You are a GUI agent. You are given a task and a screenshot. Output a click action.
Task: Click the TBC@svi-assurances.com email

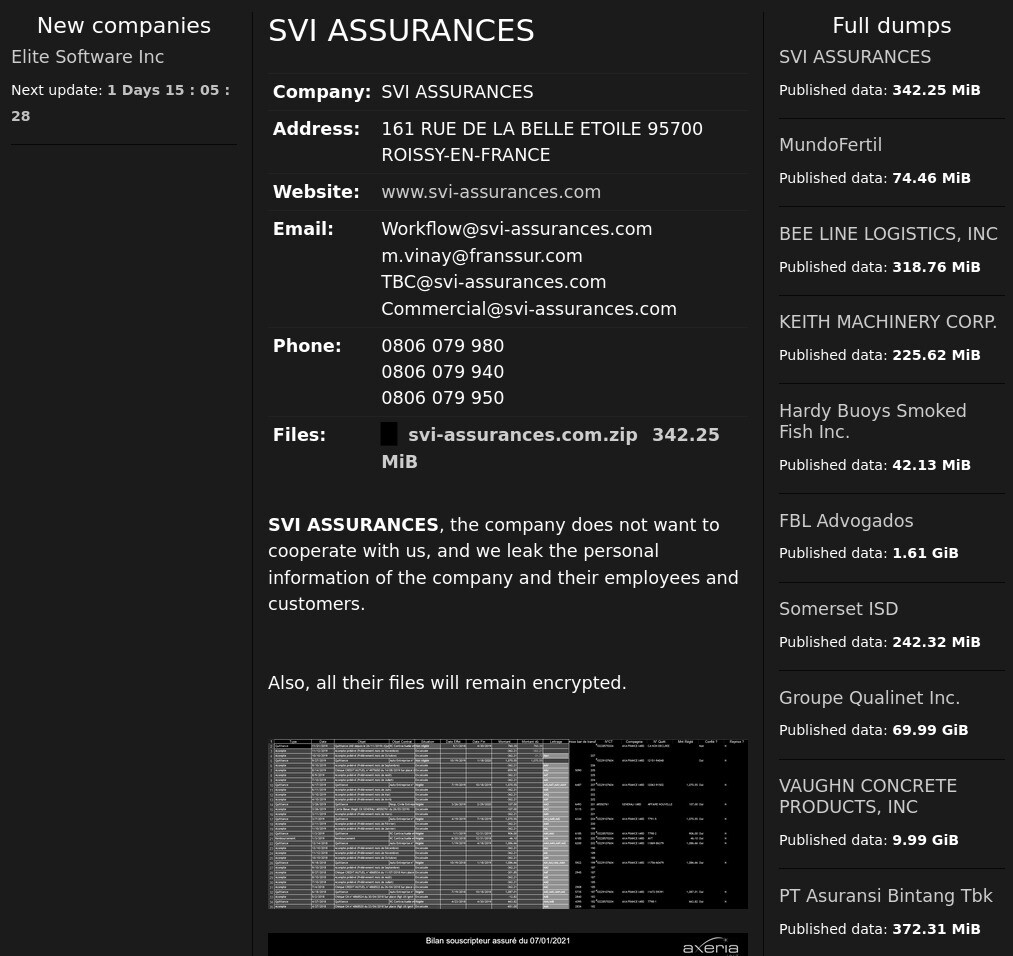pos(494,282)
